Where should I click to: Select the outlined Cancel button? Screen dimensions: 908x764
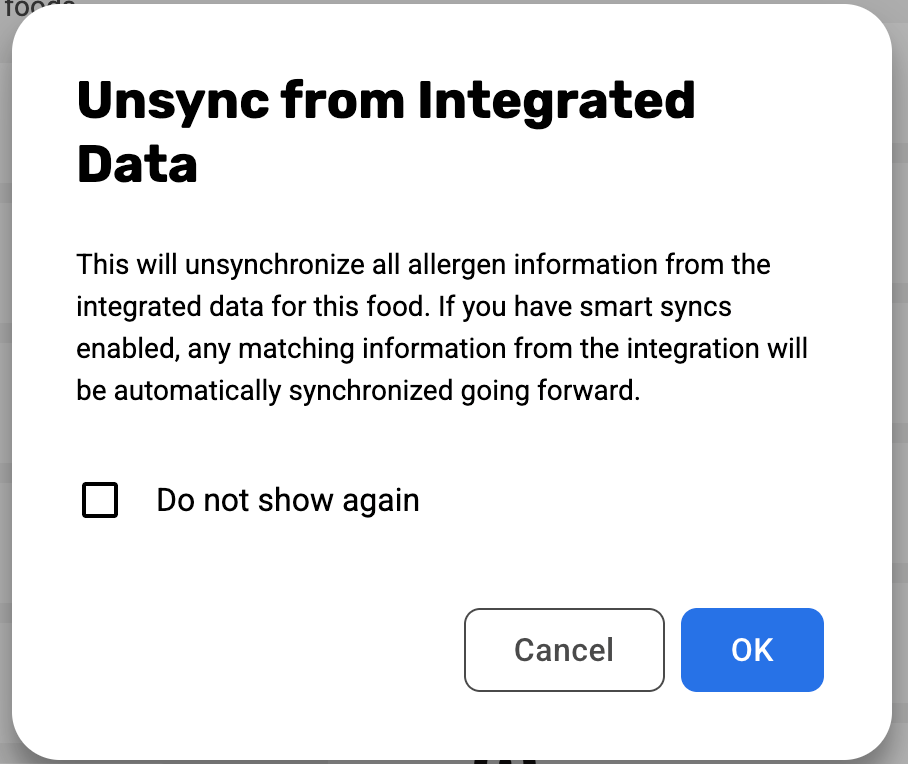pyautogui.click(x=564, y=650)
